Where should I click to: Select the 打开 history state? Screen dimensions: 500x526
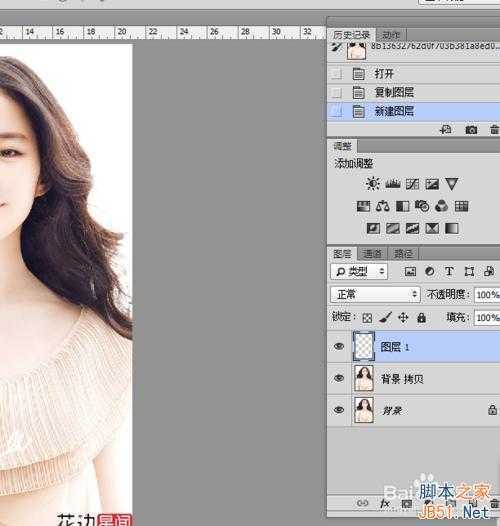coord(413,73)
